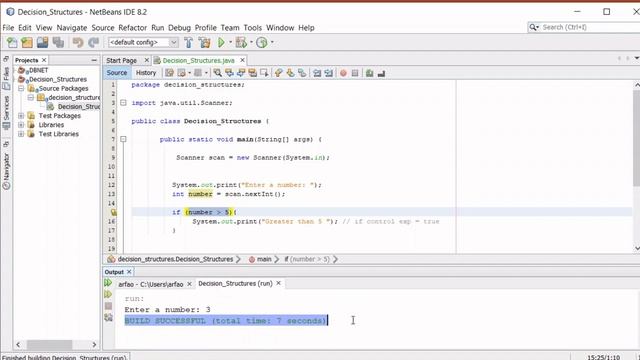This screenshot has width=640, height=360.
Task: Click the New Project toolbar icon
Action: coord(27,42)
